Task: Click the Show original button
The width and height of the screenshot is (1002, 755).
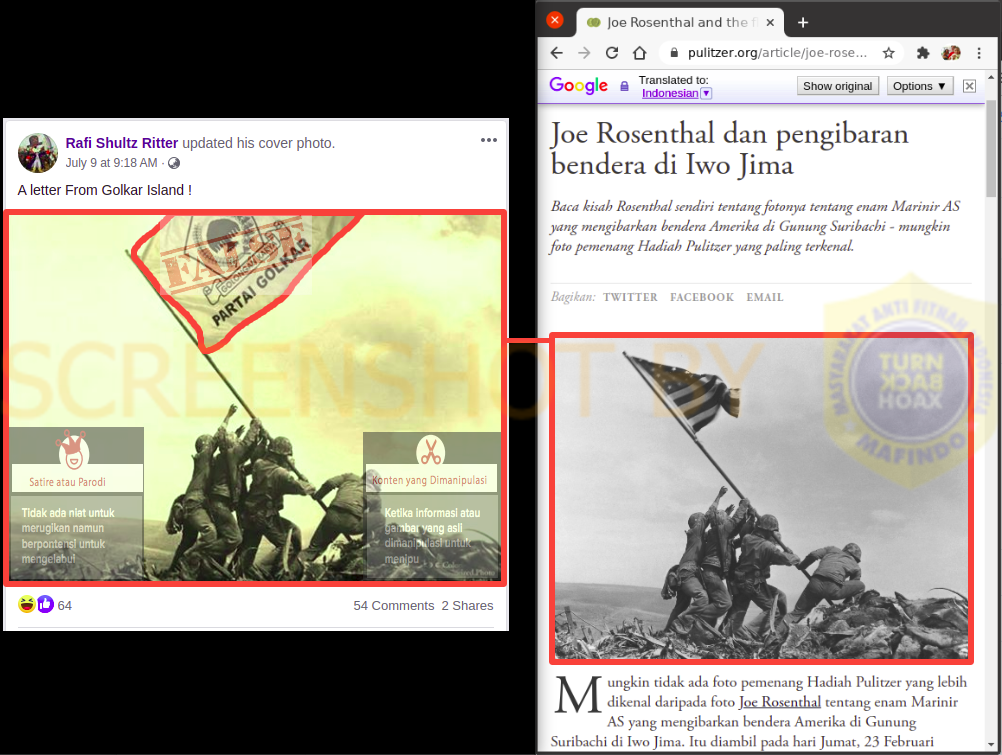Action: pos(837,86)
